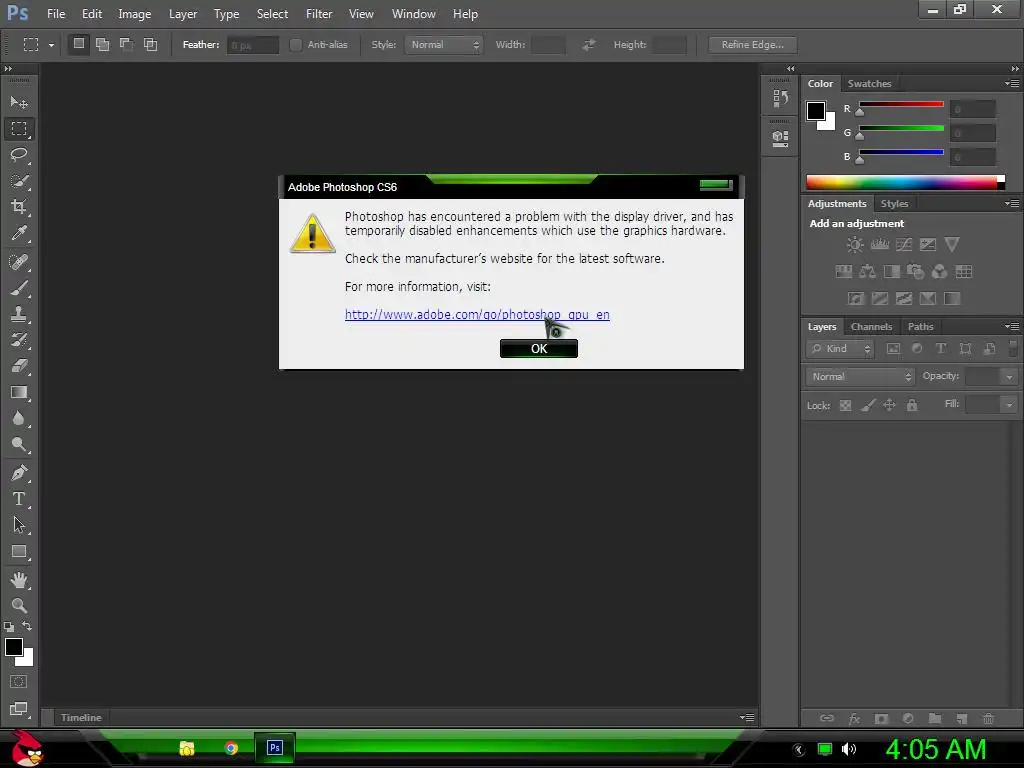The height and width of the screenshot is (768, 1024).
Task: Click OK in the dialog
Action: 539,349
